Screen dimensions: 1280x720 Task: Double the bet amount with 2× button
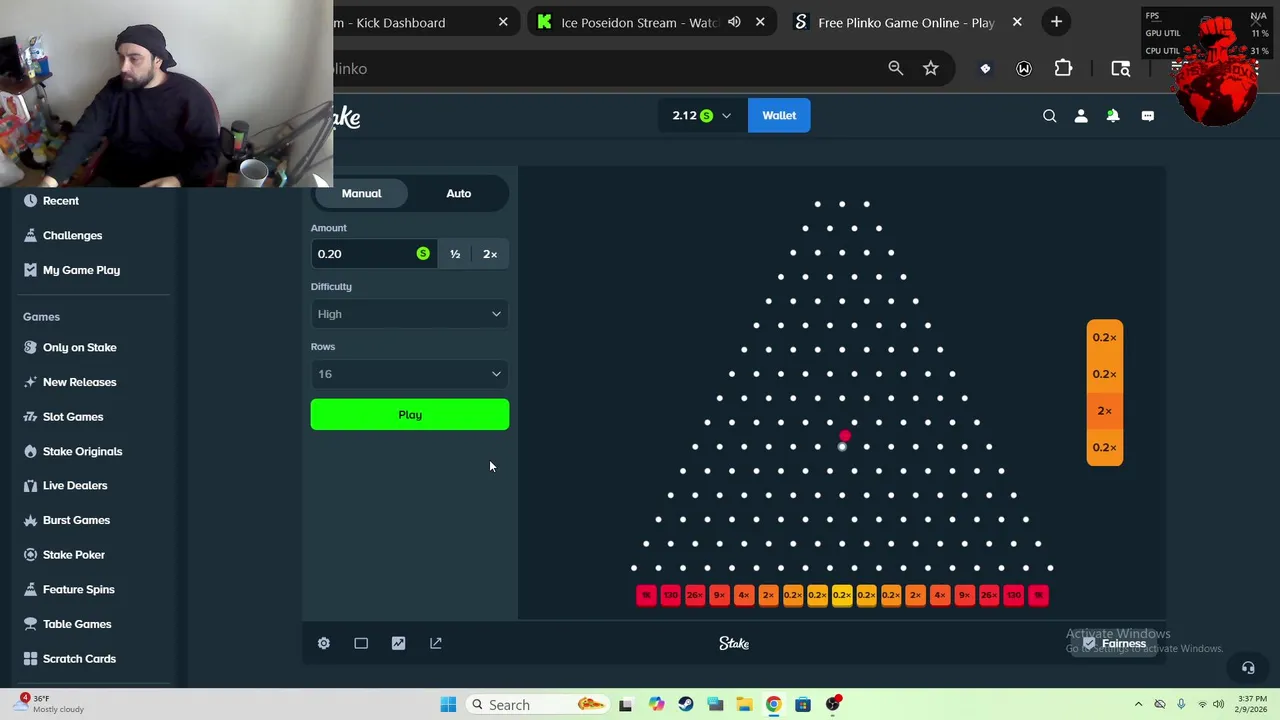click(490, 254)
